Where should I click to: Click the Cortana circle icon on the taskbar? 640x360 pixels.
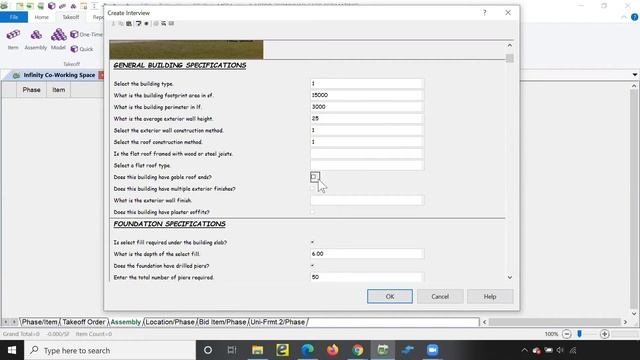pyautogui.click(x=208, y=350)
